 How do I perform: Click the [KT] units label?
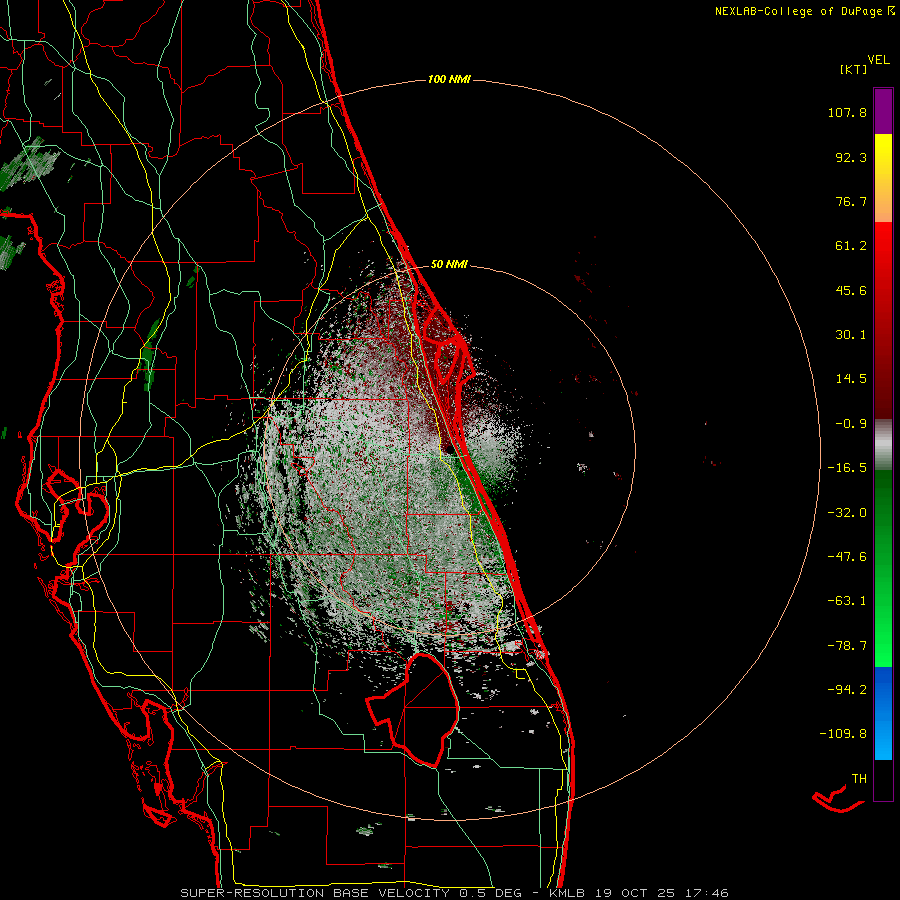click(853, 69)
